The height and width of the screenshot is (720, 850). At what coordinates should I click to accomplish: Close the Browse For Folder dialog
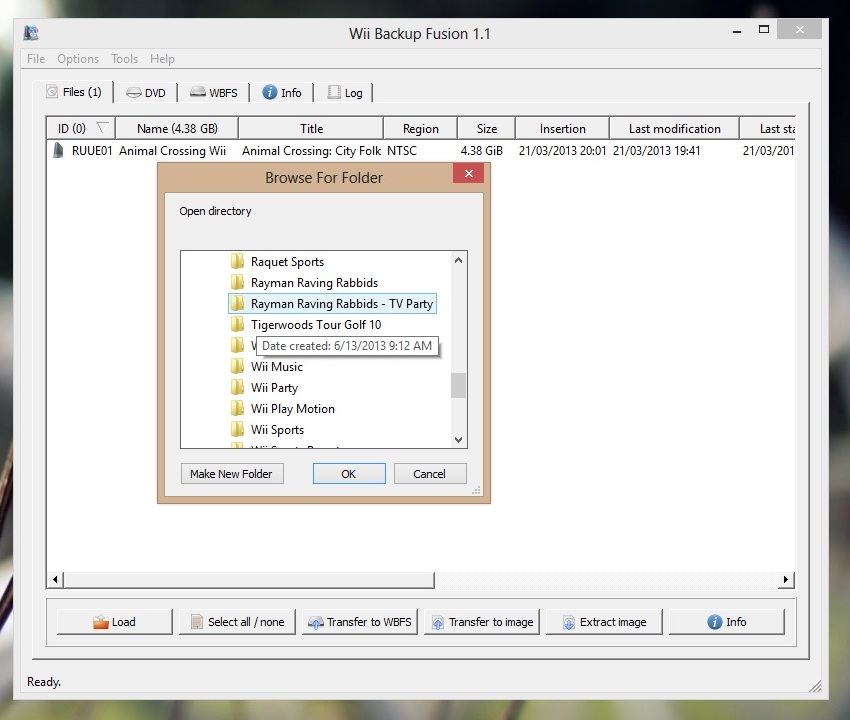[x=468, y=173]
